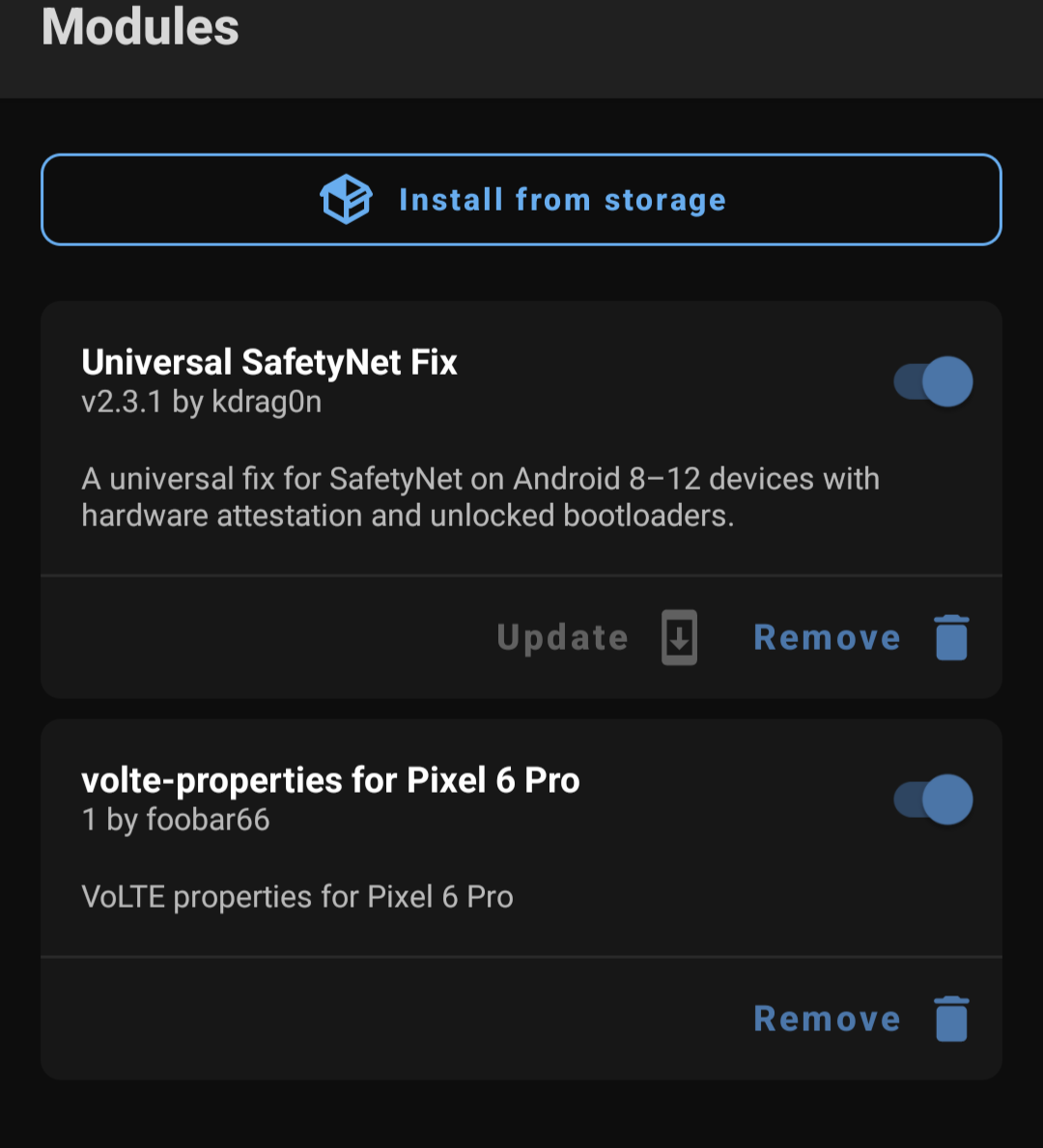
Task: Click trash icon for Universal SafetyNet Fix
Action: (x=951, y=637)
